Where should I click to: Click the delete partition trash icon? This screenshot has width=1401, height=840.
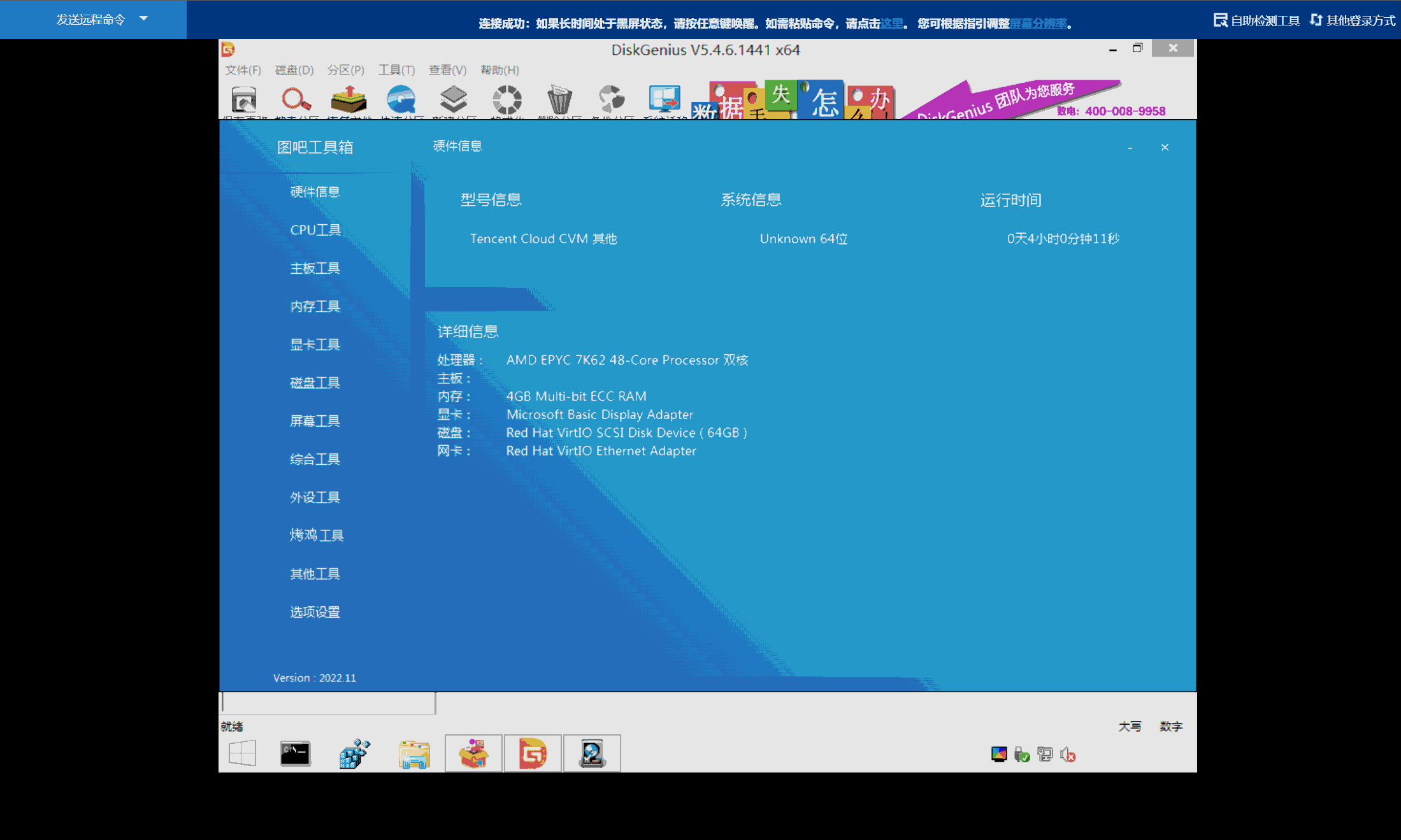pyautogui.click(x=559, y=100)
